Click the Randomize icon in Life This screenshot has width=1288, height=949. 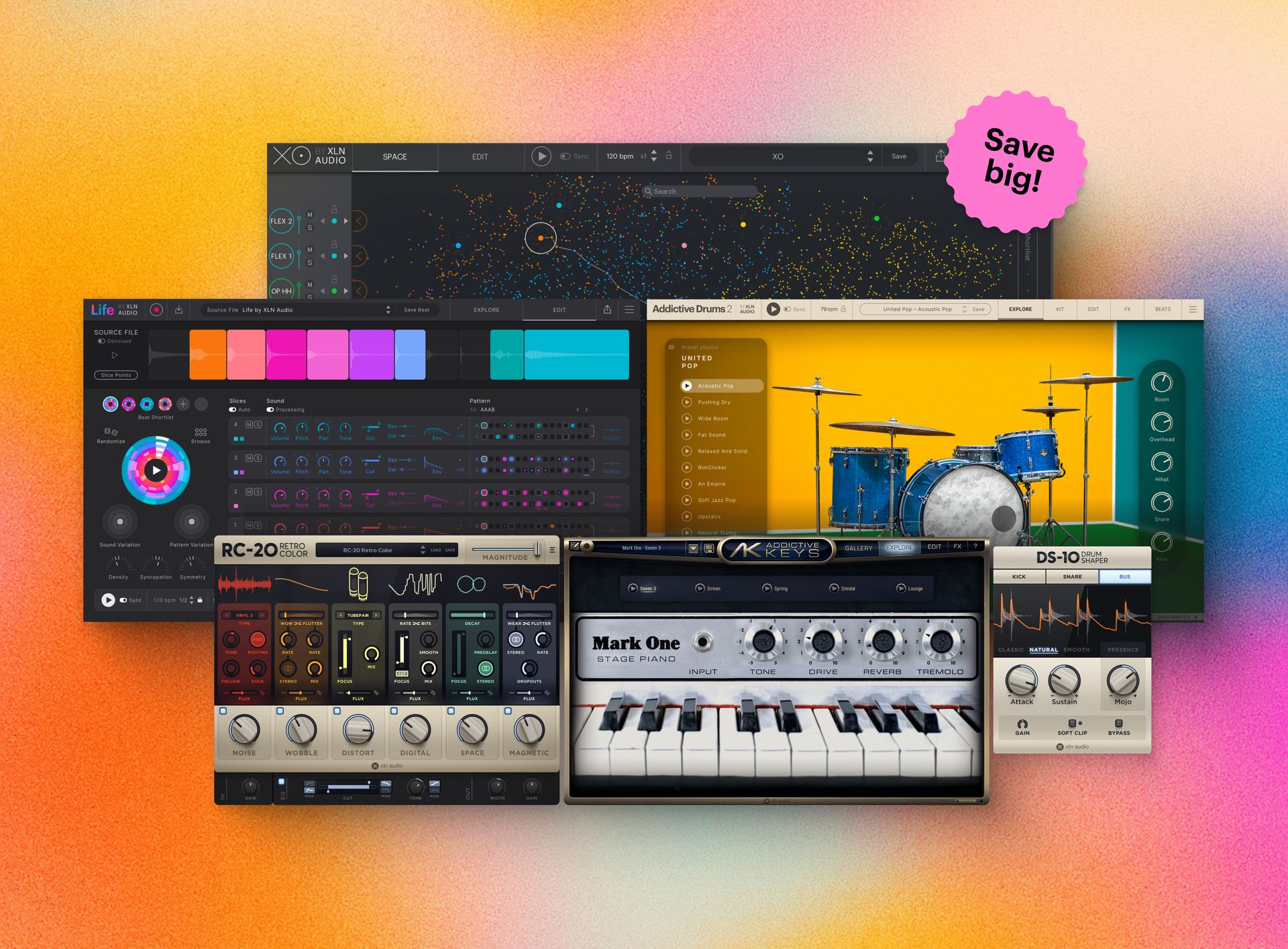(x=111, y=432)
